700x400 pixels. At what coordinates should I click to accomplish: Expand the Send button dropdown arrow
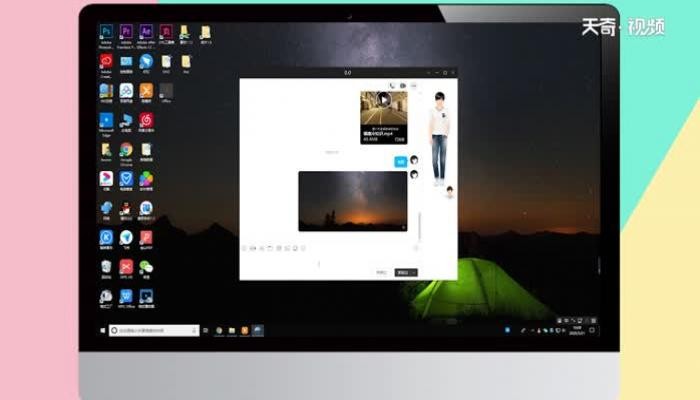414,271
